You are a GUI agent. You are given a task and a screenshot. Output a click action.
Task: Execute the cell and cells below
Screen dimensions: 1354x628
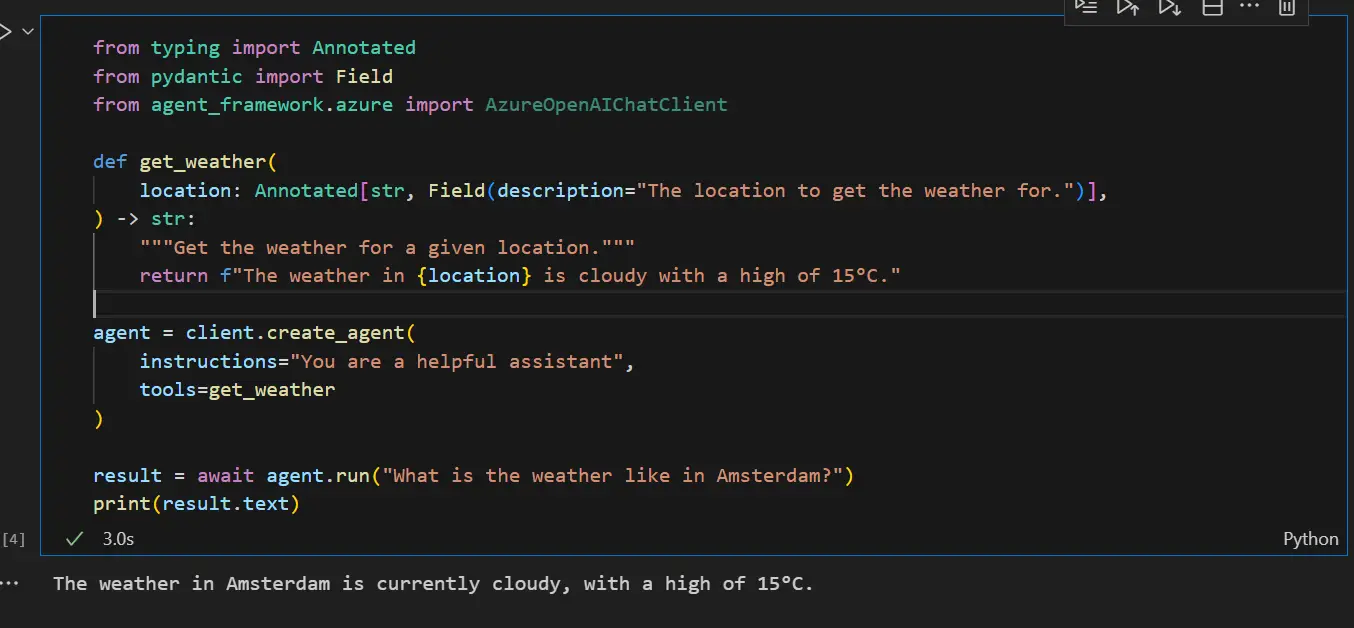(x=1170, y=8)
